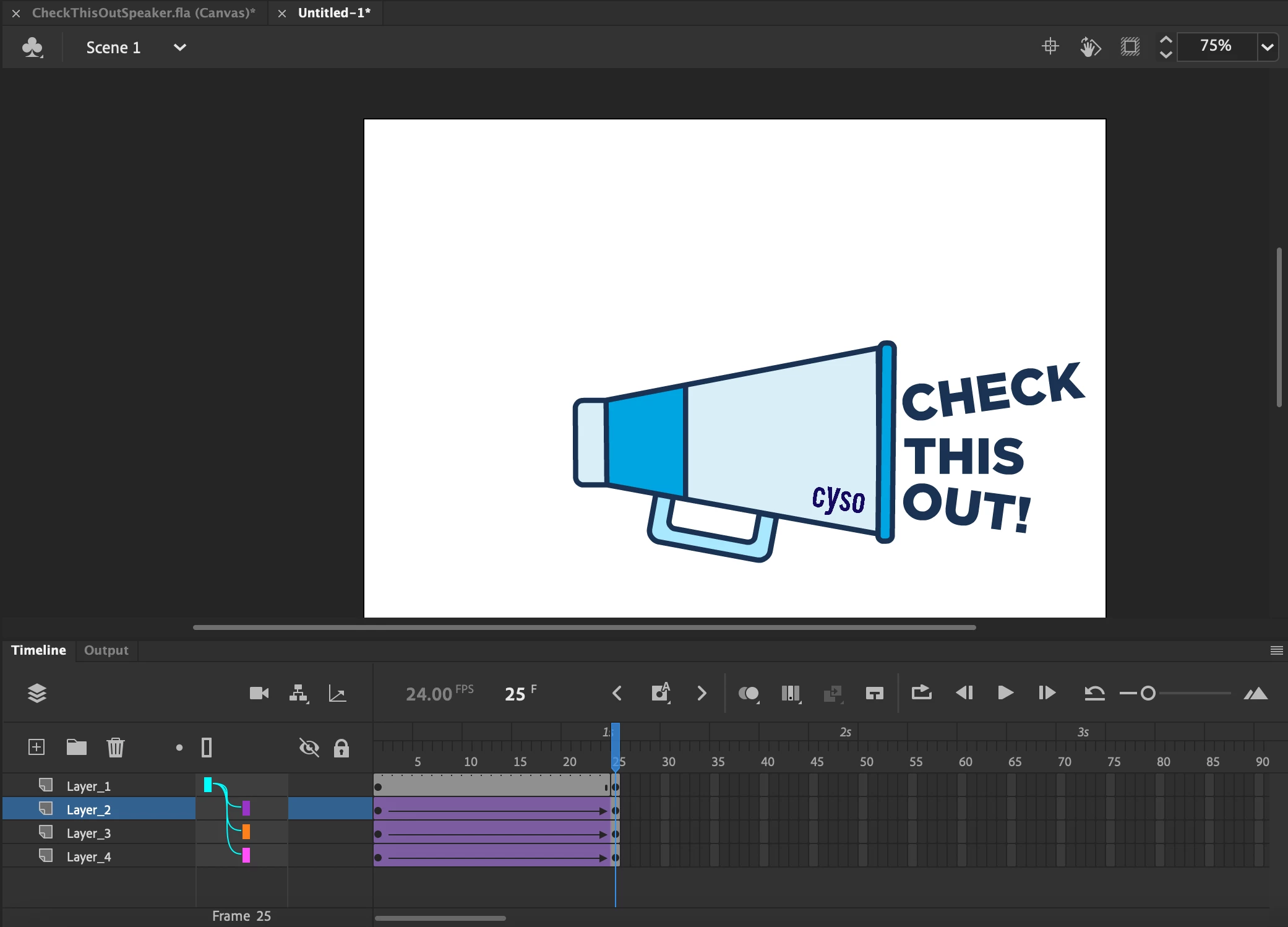Toggle lock all layers icon
This screenshot has height=927, width=1288.
click(x=341, y=748)
